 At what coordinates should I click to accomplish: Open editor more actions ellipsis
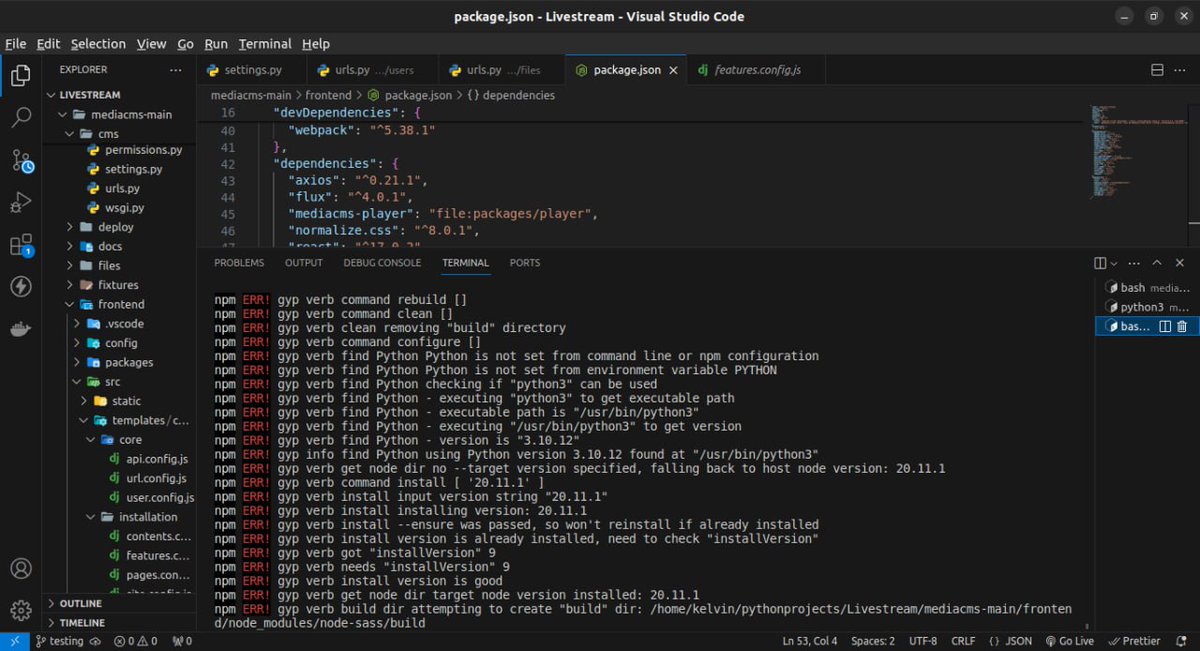[x=1181, y=70]
